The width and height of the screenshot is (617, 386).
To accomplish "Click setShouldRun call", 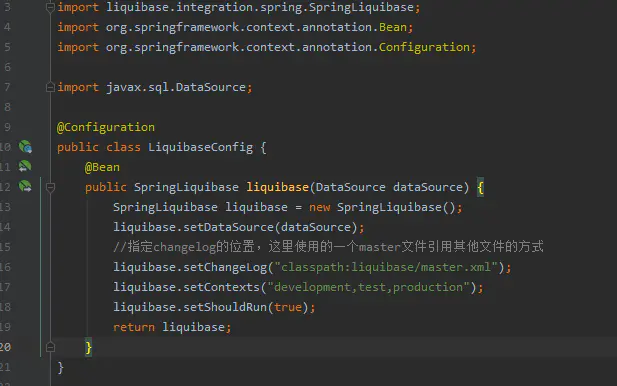I will 225,307.
